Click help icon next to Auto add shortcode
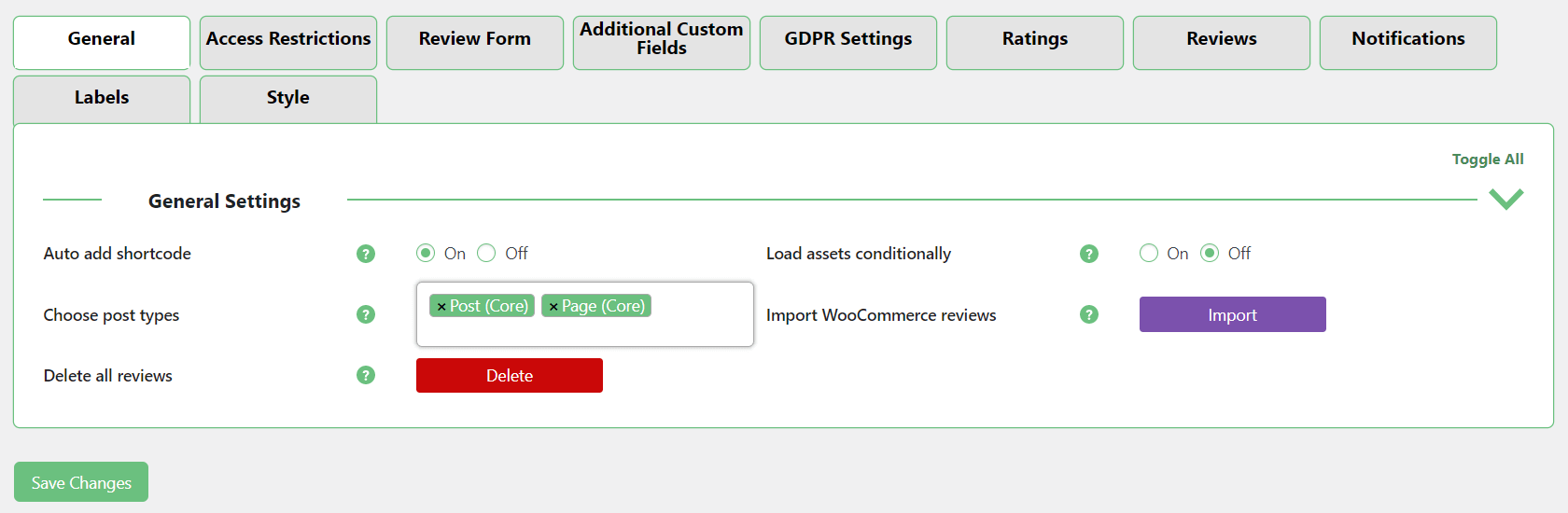This screenshot has width=1568, height=513. pyautogui.click(x=366, y=254)
